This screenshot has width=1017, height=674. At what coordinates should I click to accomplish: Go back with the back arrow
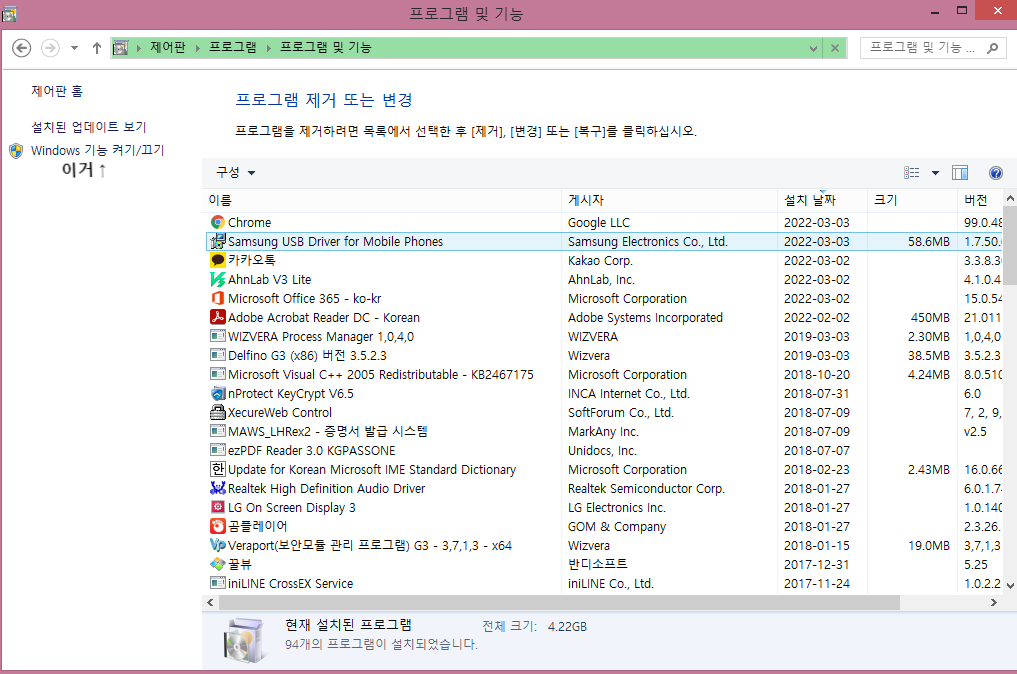click(21, 48)
